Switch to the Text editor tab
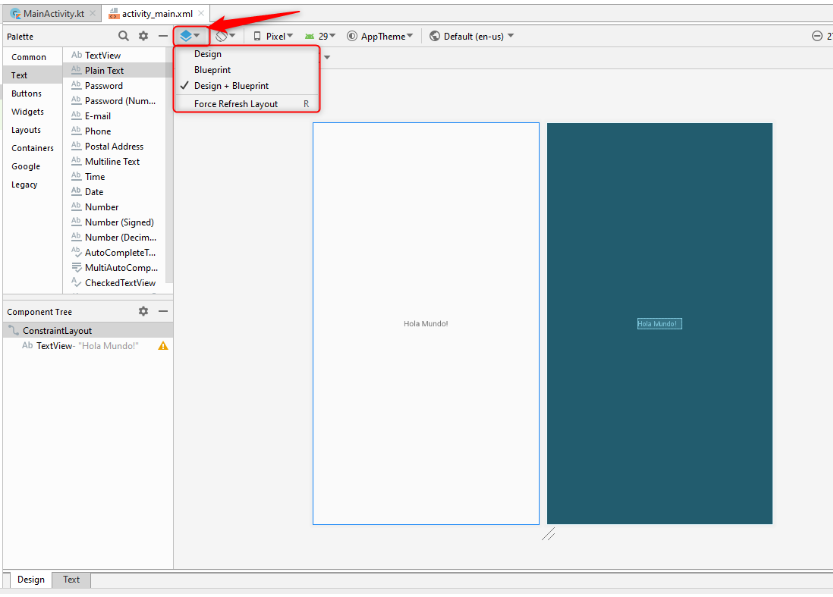The height and width of the screenshot is (597, 833). (71, 580)
